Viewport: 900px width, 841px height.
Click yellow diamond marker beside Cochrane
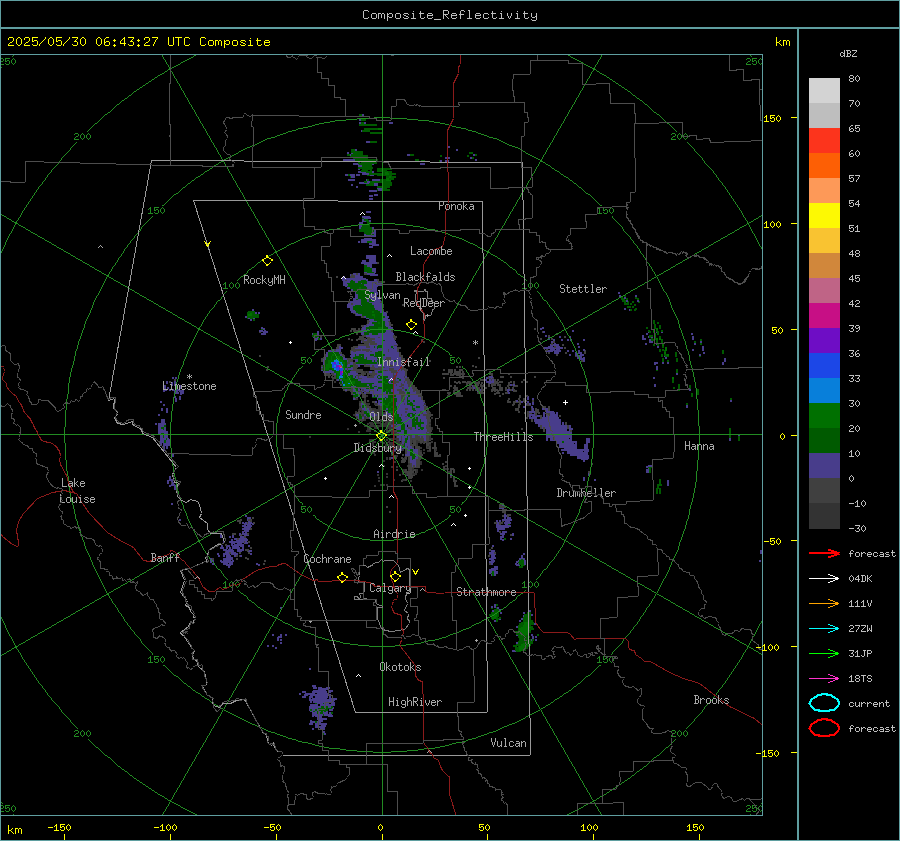(x=343, y=577)
